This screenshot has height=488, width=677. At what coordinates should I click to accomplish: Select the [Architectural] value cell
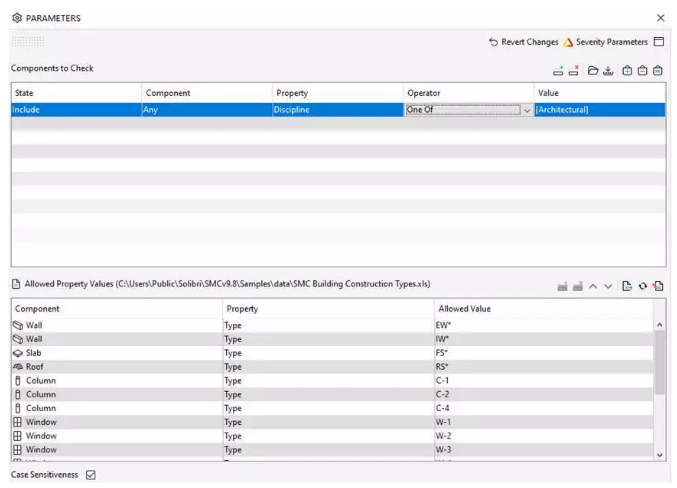click(x=600, y=110)
